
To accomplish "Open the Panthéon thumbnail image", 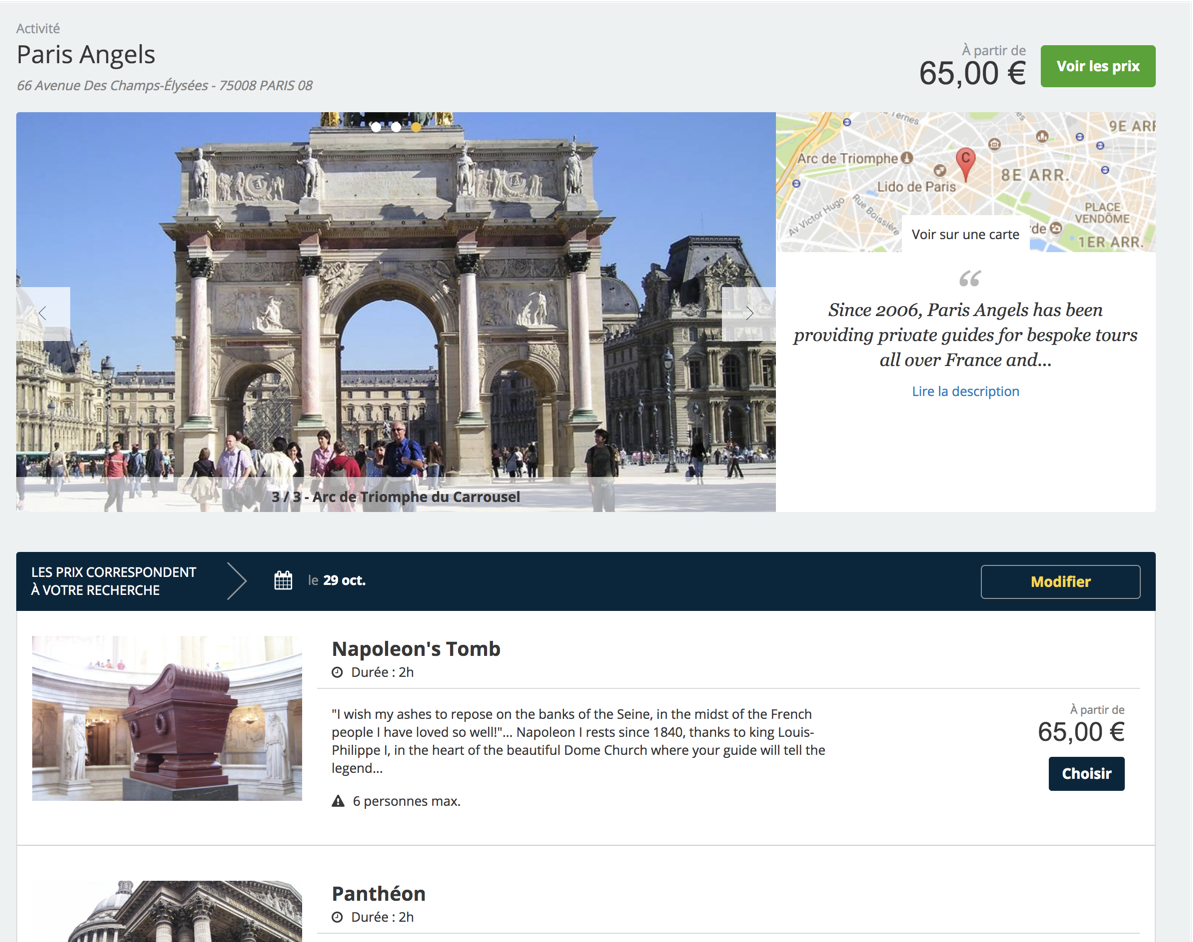I will click(x=167, y=911).
